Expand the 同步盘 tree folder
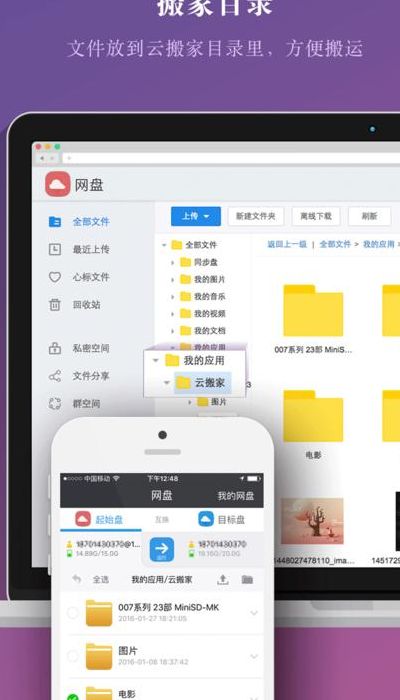This screenshot has width=400, height=700. (x=172, y=262)
